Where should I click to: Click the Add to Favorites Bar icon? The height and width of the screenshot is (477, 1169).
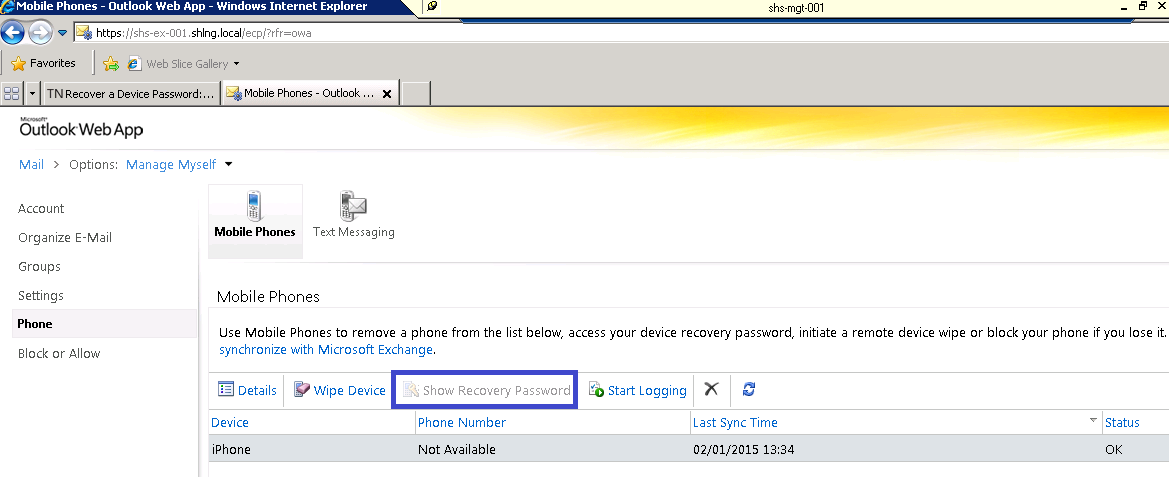(x=111, y=64)
